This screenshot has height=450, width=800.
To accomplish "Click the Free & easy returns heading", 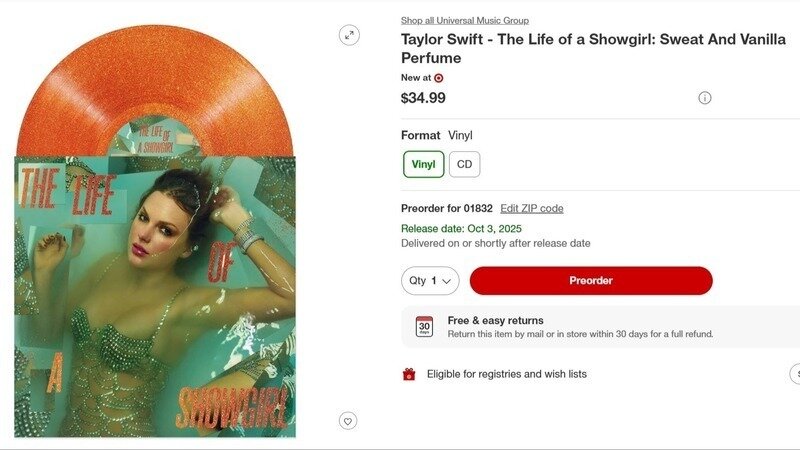I will tap(496, 321).
